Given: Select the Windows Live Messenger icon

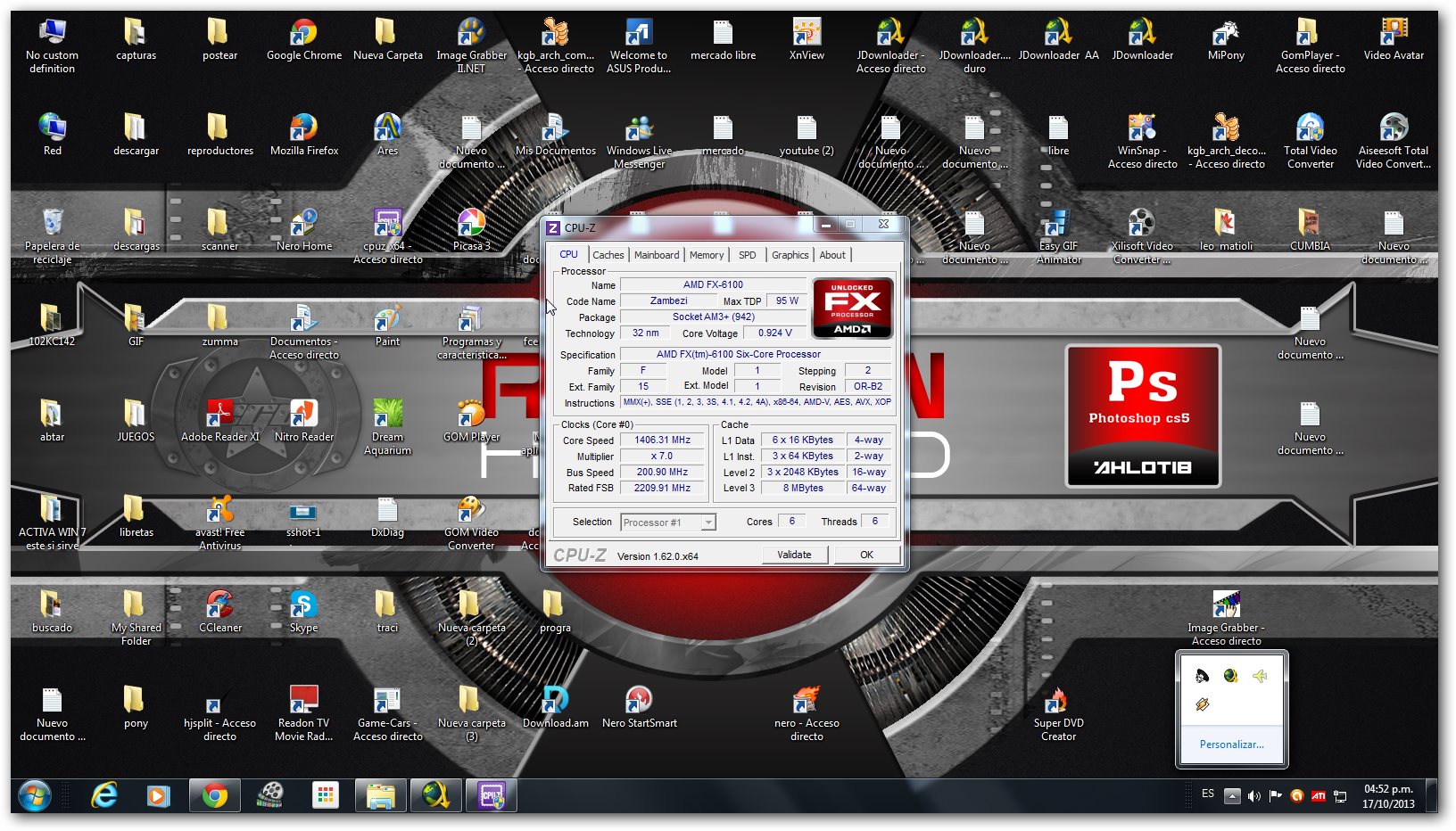Looking at the screenshot, I should 640,141.
